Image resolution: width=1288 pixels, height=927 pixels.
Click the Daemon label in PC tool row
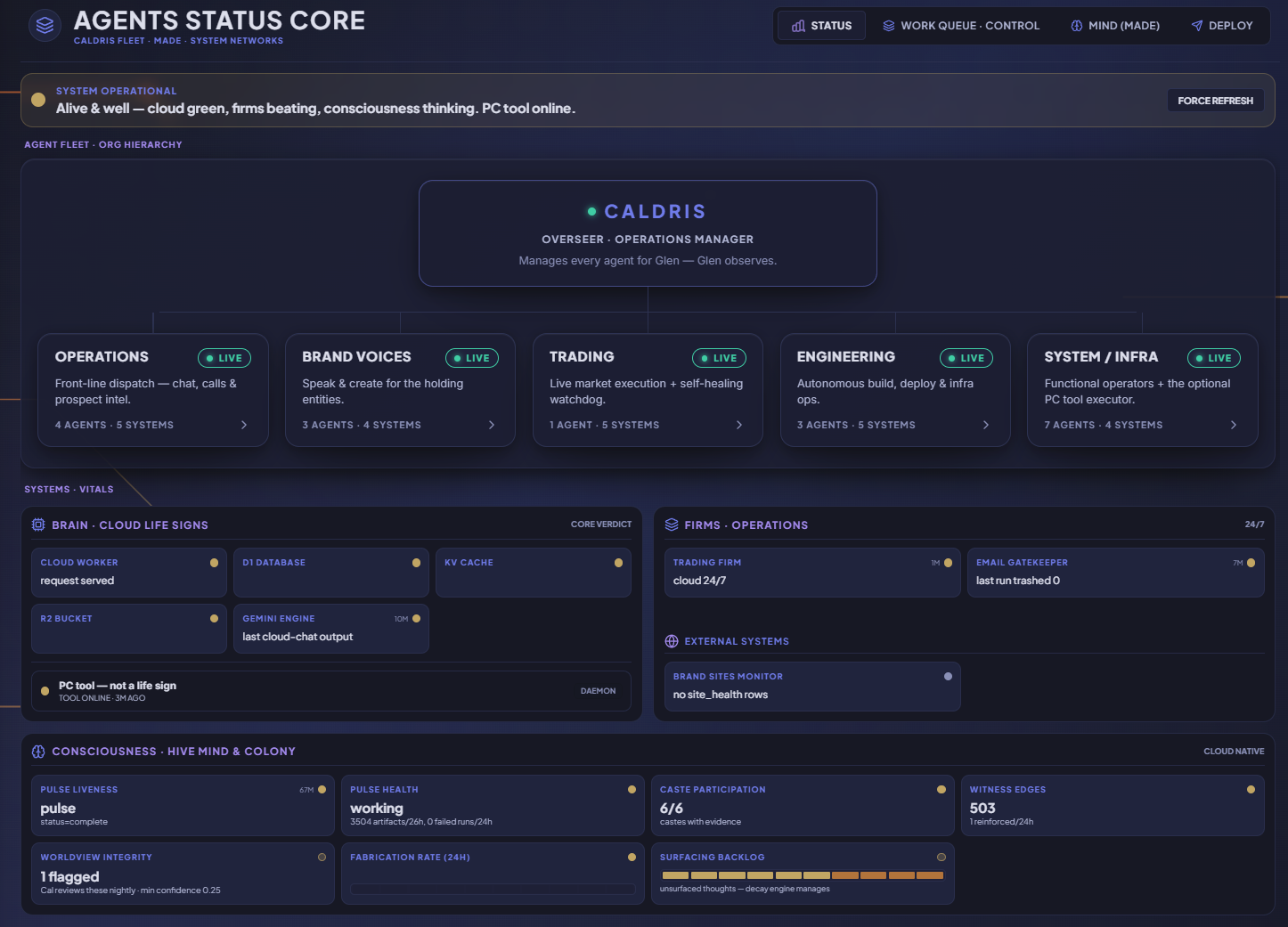[598, 691]
